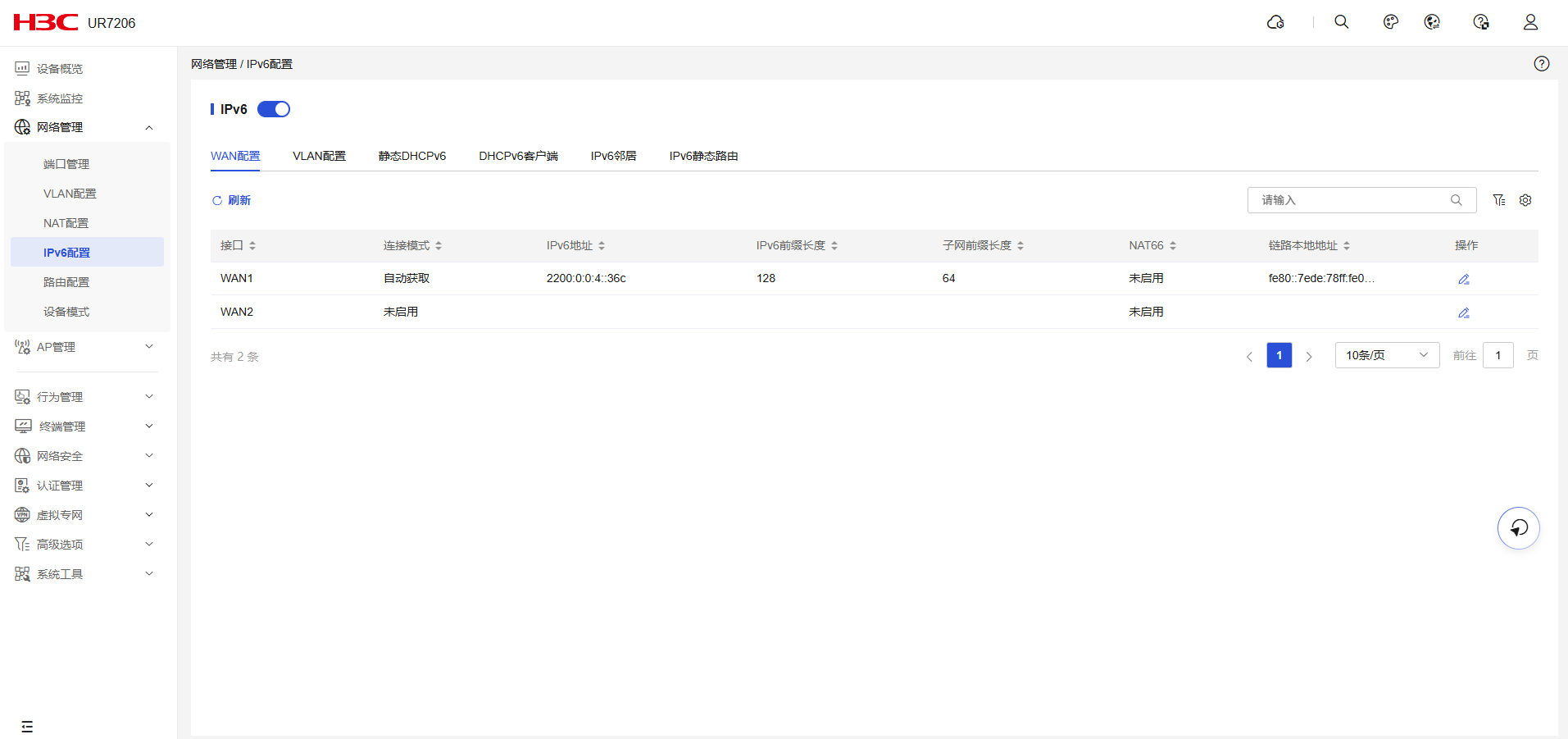Switch to the IPv6静态路由 tab

pos(703,156)
